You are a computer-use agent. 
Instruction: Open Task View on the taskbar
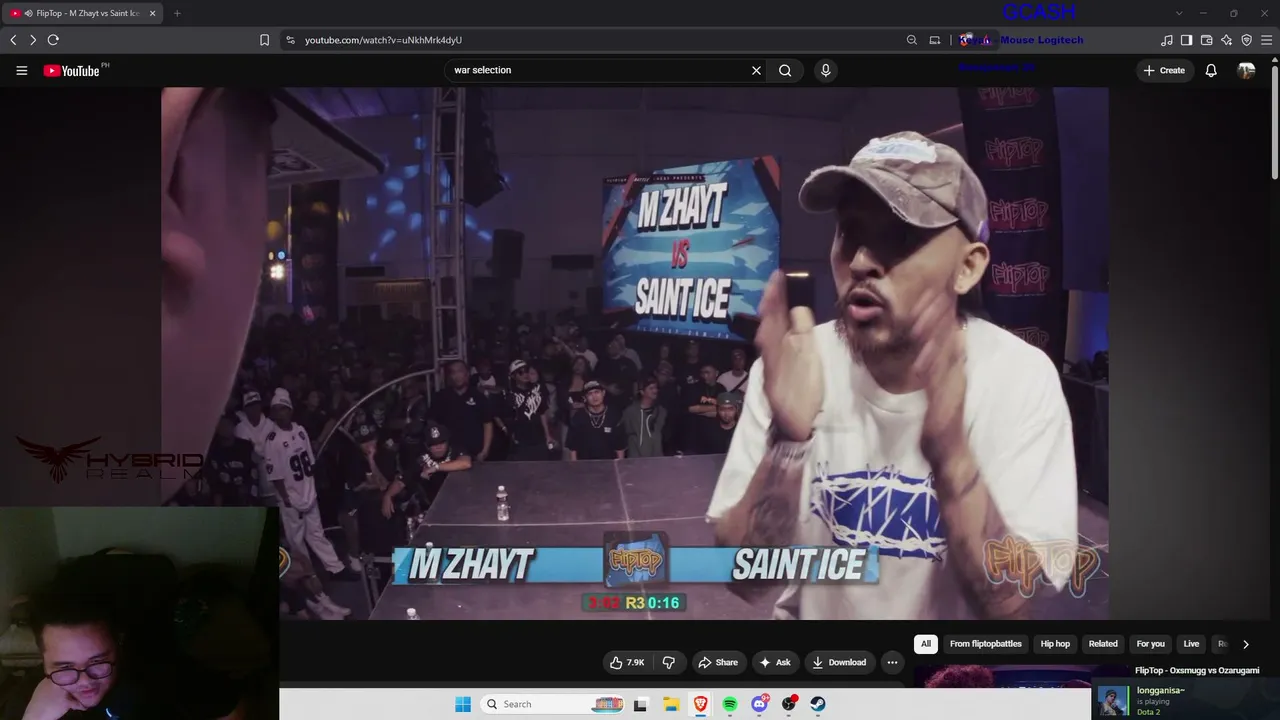click(x=641, y=704)
